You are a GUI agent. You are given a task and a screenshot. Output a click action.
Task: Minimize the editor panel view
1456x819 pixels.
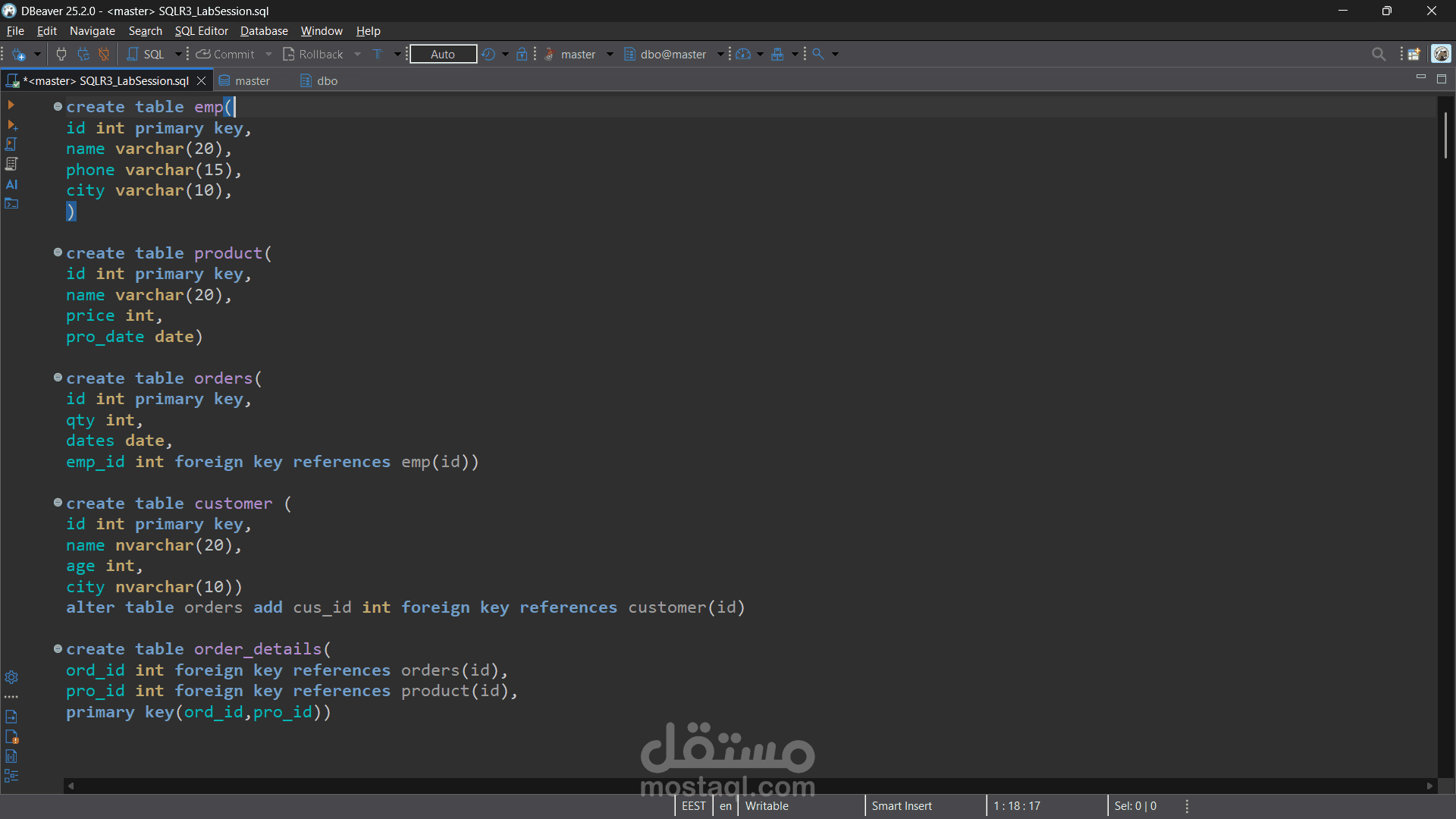1421,78
